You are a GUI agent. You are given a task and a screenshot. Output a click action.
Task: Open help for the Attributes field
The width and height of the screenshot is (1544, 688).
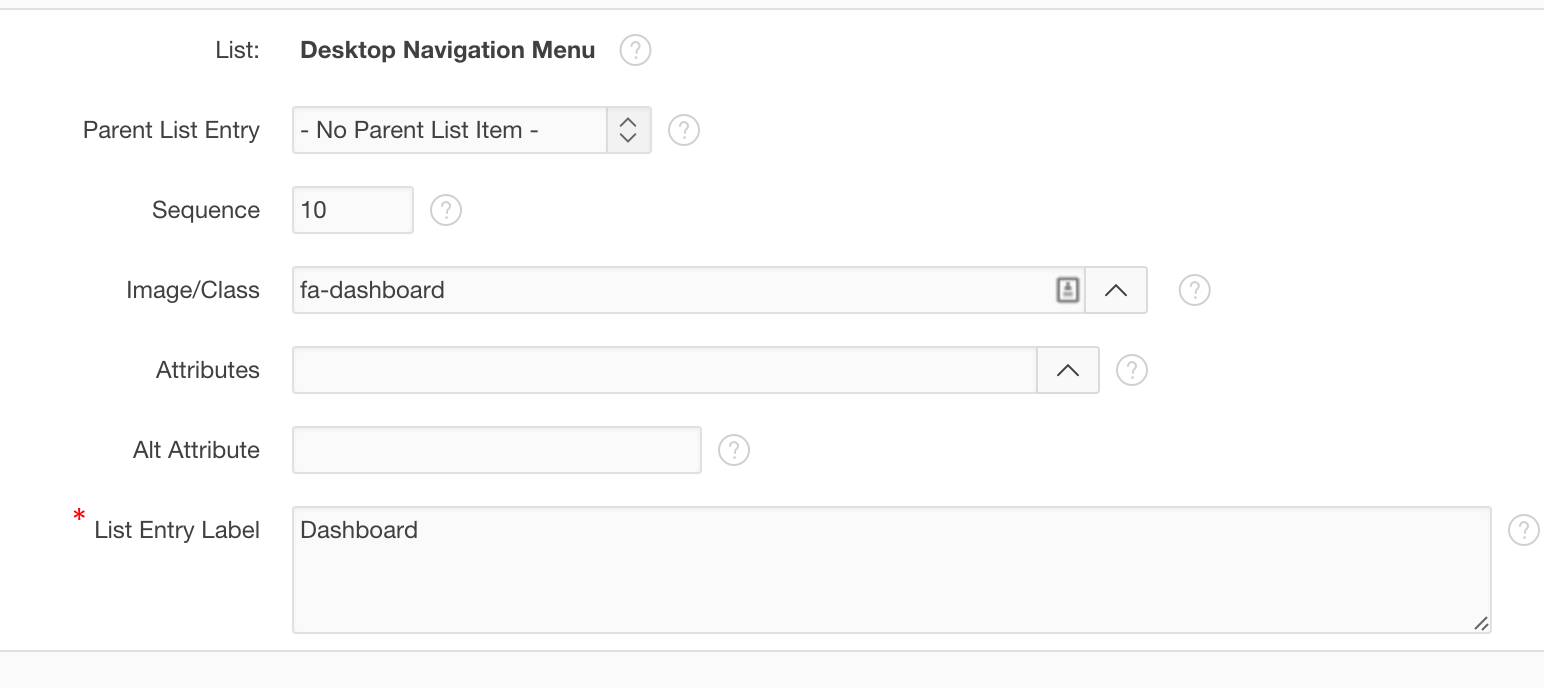[1131, 370]
